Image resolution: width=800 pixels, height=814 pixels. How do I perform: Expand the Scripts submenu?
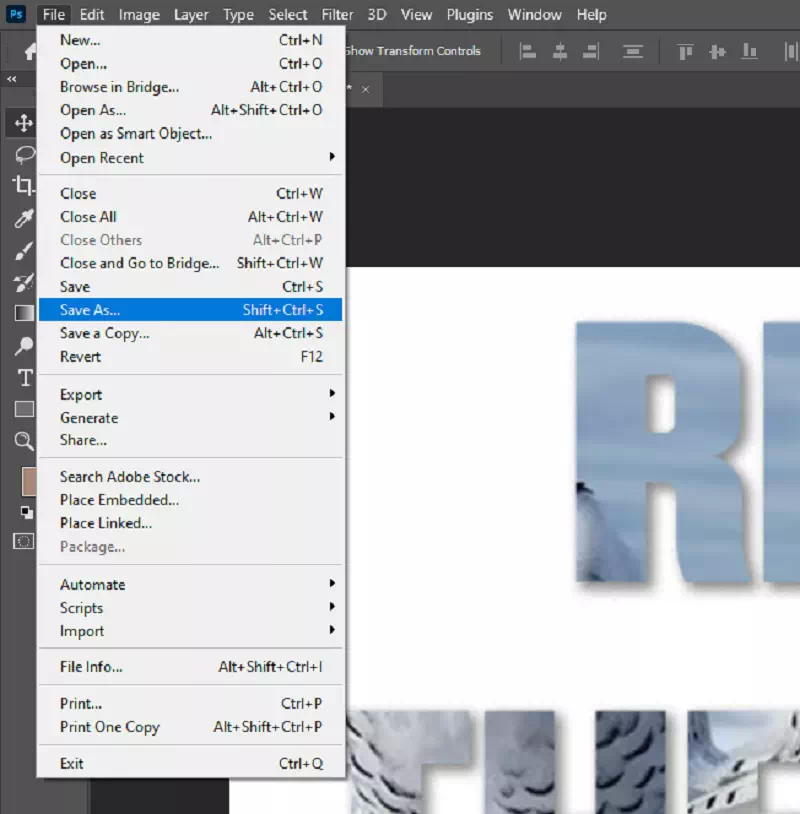[x=191, y=607]
